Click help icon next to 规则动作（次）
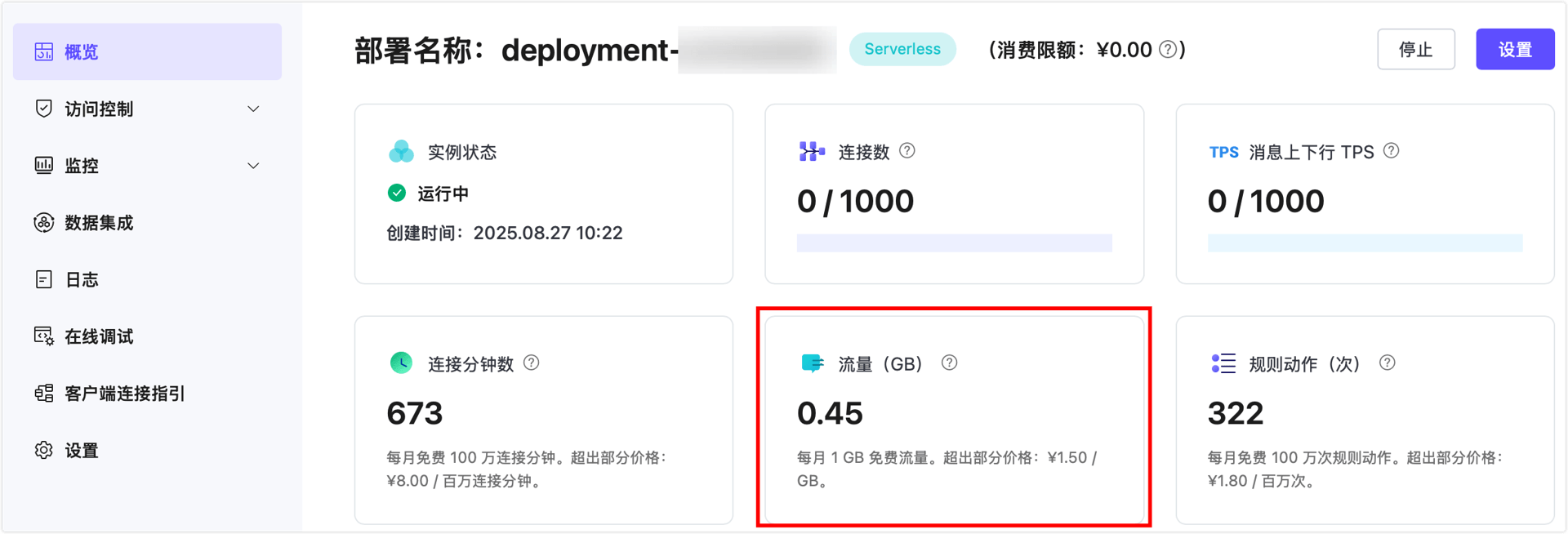 click(x=1387, y=363)
